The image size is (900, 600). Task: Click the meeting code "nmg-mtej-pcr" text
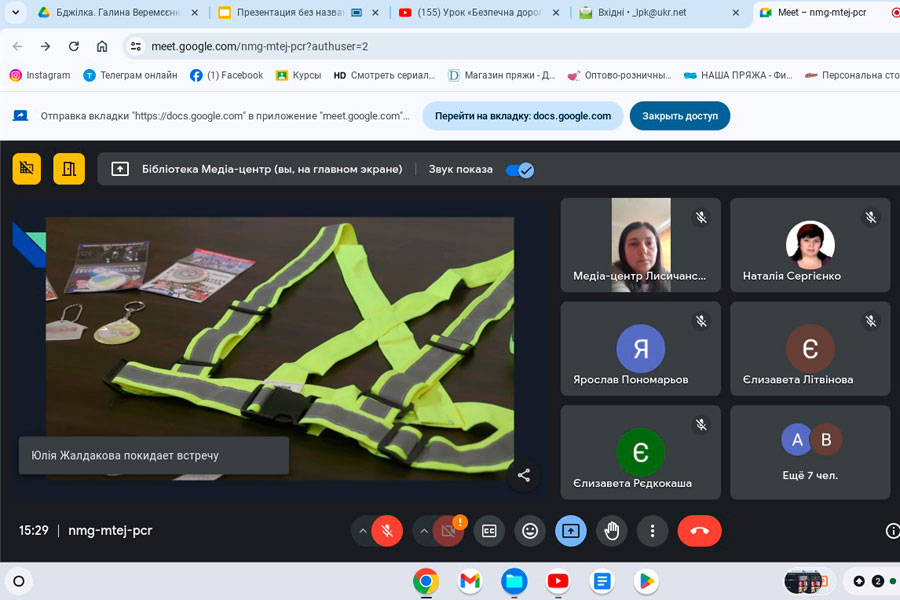pos(110,531)
